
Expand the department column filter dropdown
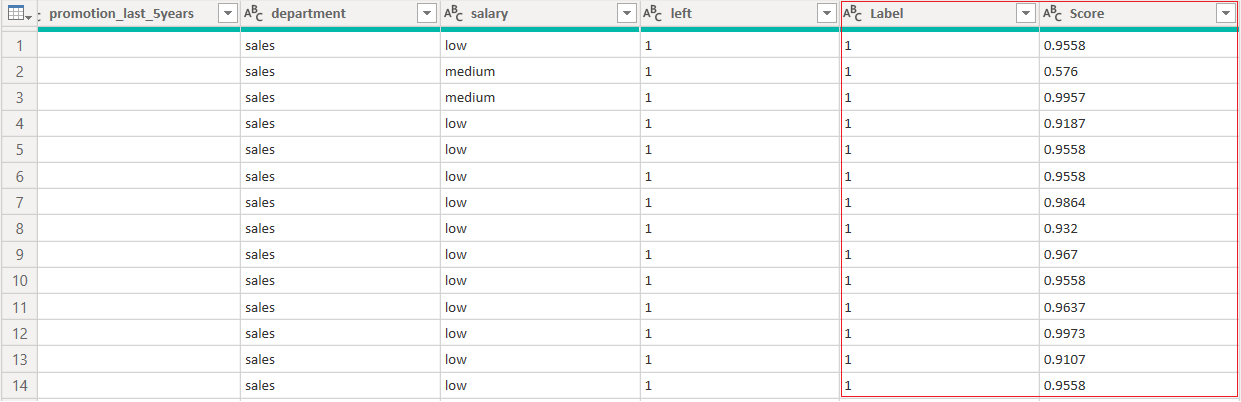click(x=427, y=14)
